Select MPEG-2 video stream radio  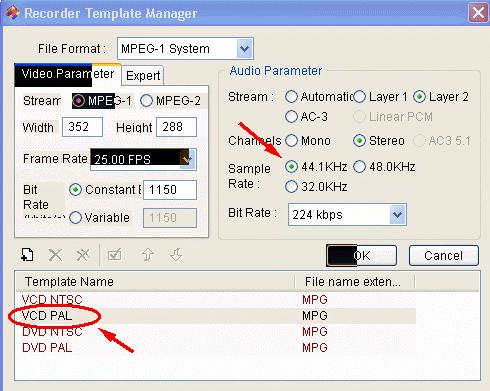tap(146, 101)
